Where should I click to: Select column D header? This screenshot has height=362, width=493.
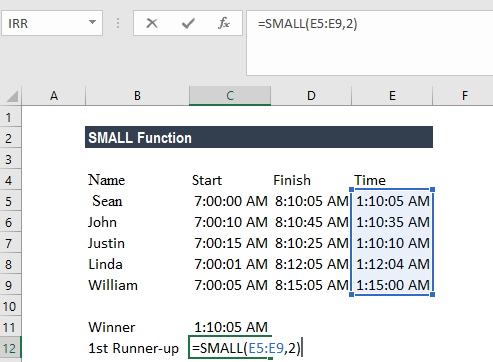[x=311, y=96]
